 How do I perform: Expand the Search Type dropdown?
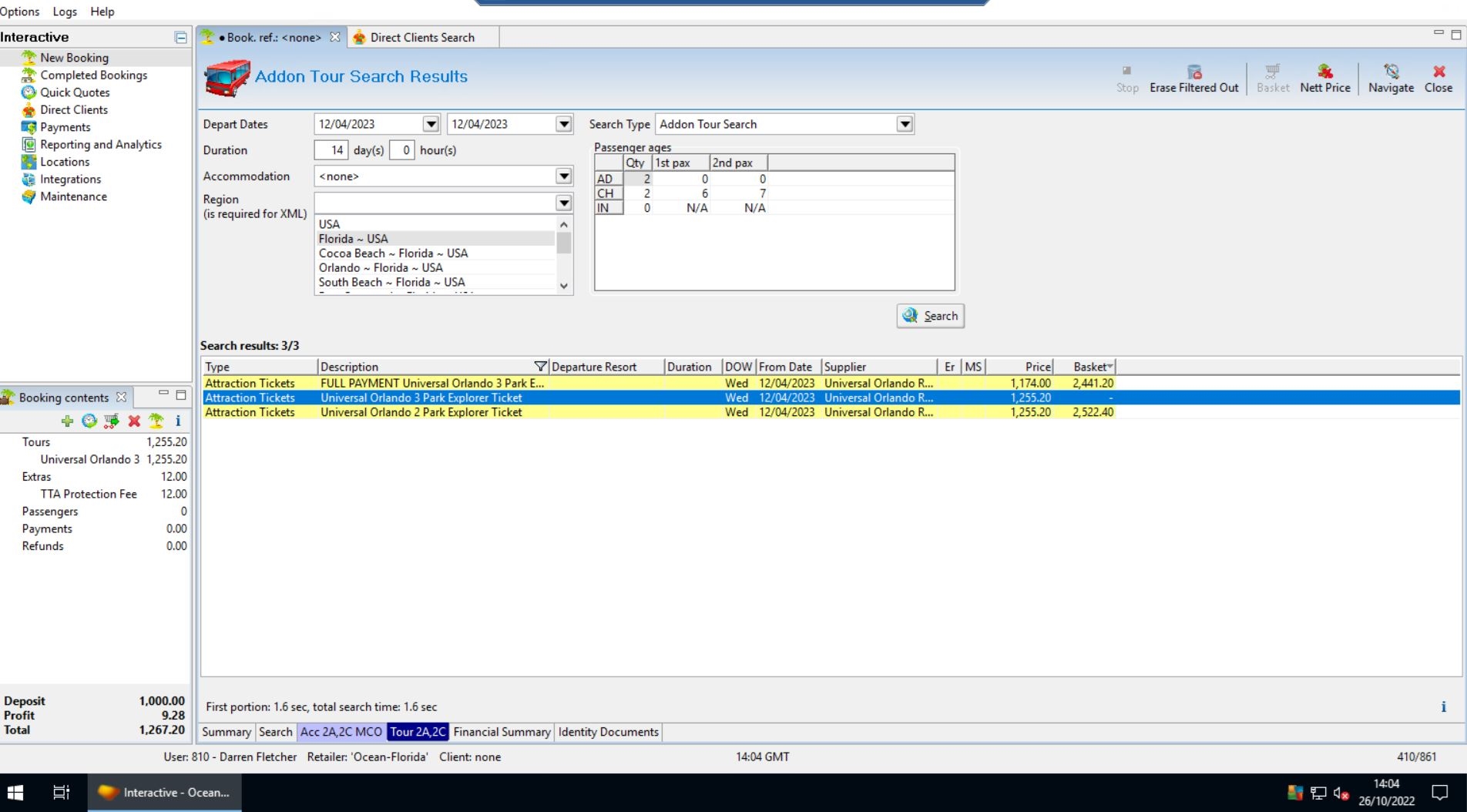point(905,124)
